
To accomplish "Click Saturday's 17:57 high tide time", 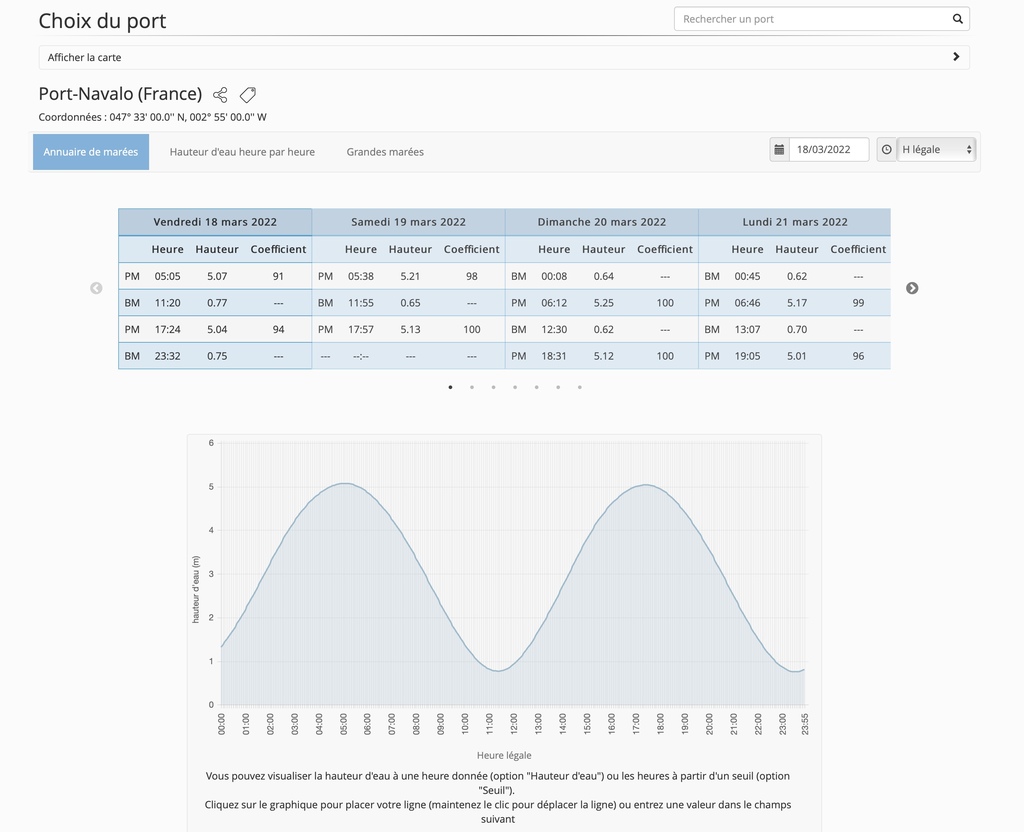I will tap(360, 330).
